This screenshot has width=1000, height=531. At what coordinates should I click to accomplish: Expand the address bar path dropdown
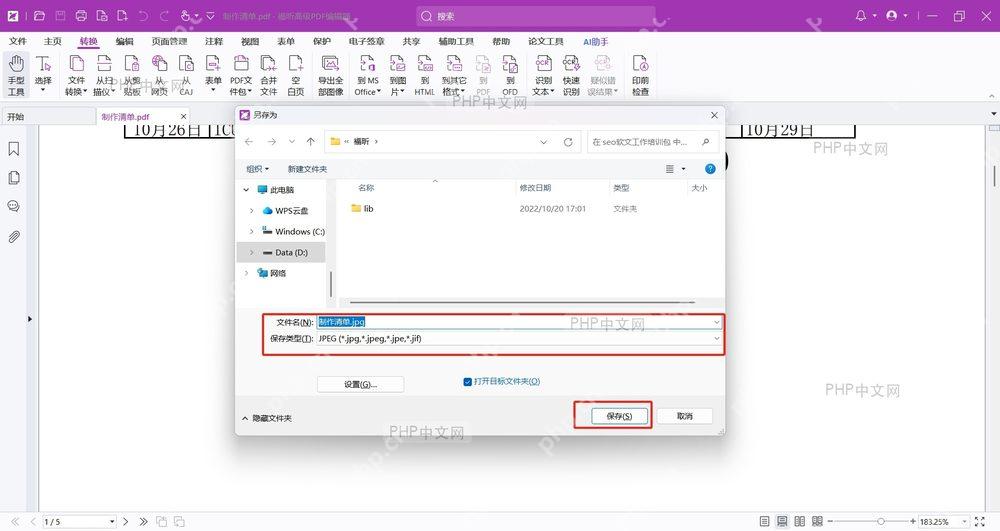pyautogui.click(x=543, y=142)
